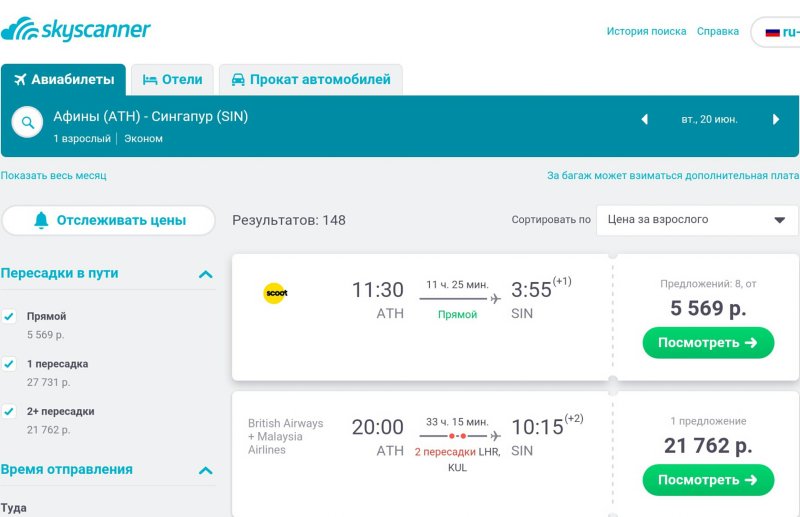The image size is (800, 517).
Task: Click the Scoot airline logo
Action: pyautogui.click(x=276, y=293)
